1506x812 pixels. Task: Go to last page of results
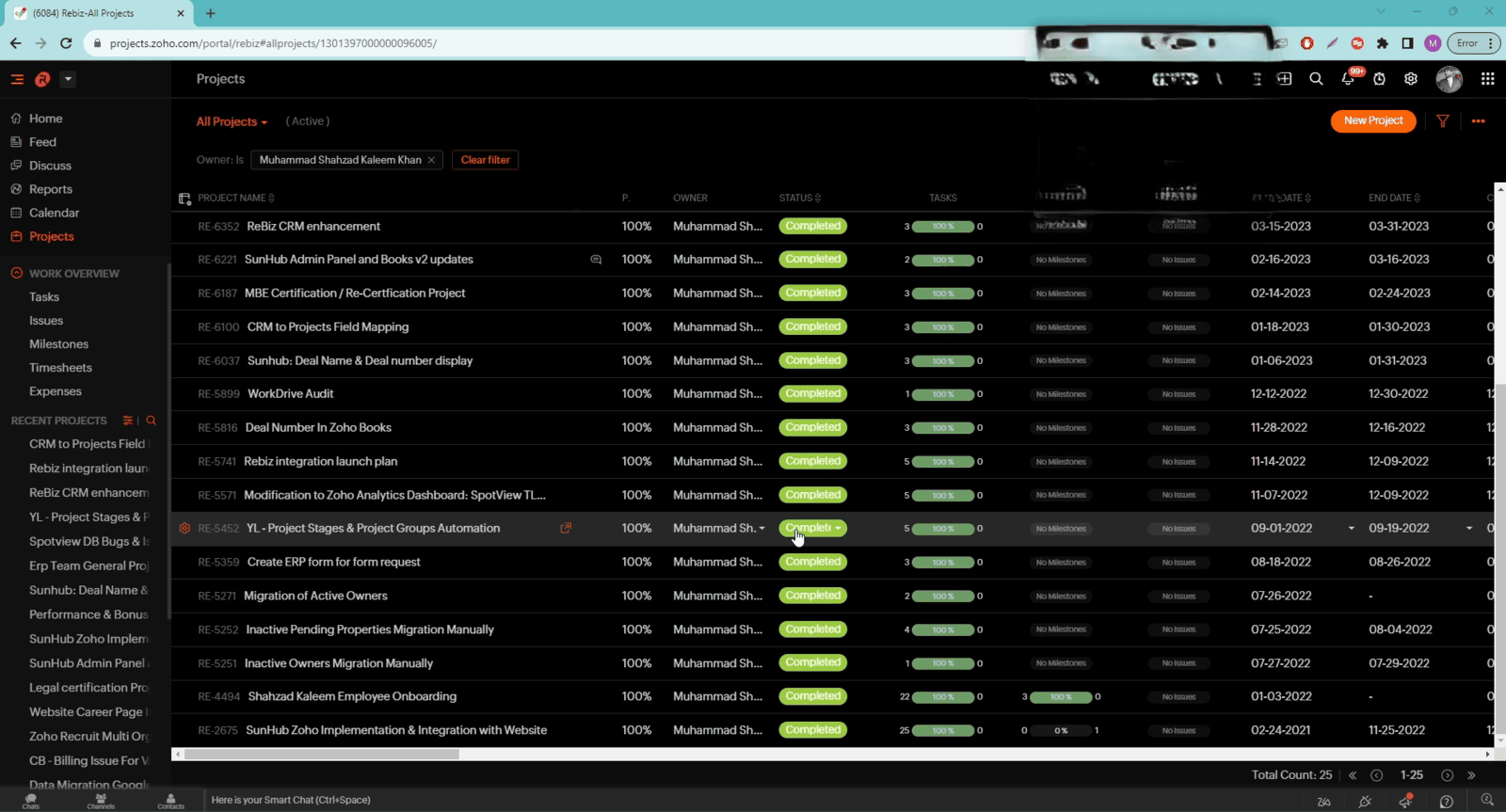[1471, 775]
